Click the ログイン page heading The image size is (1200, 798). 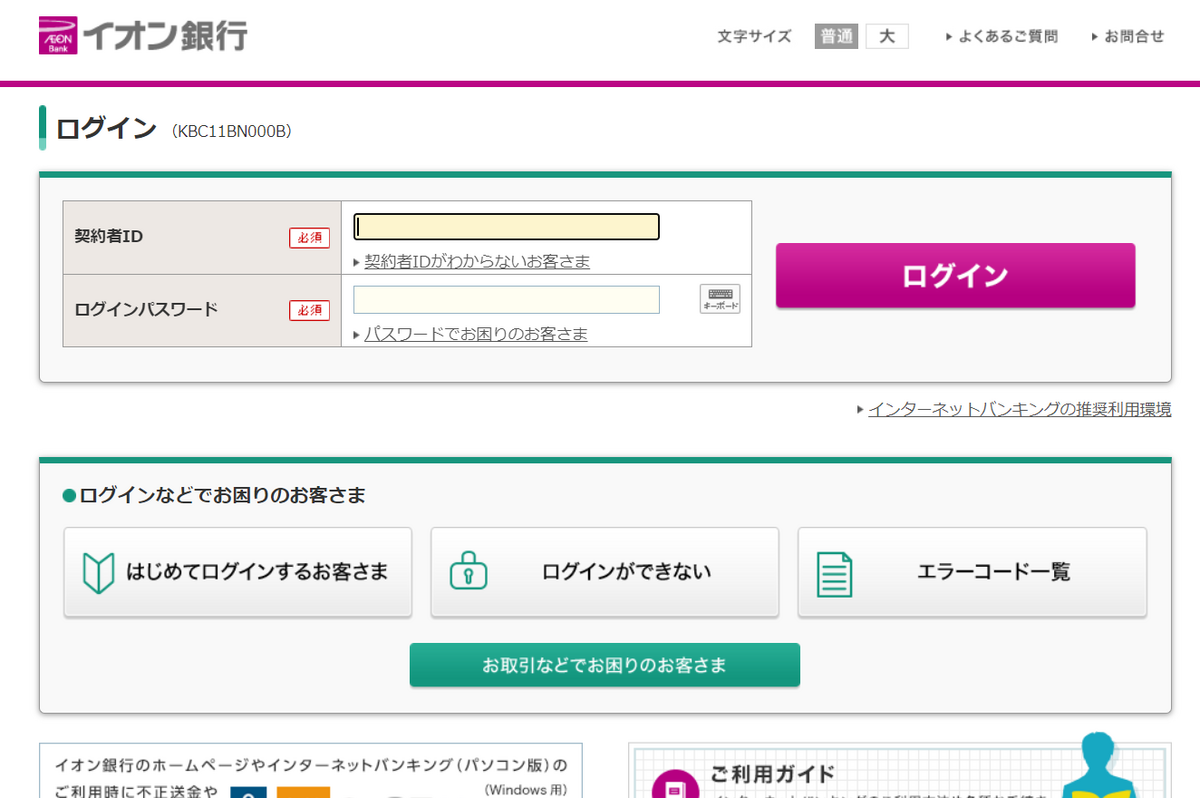pos(106,128)
